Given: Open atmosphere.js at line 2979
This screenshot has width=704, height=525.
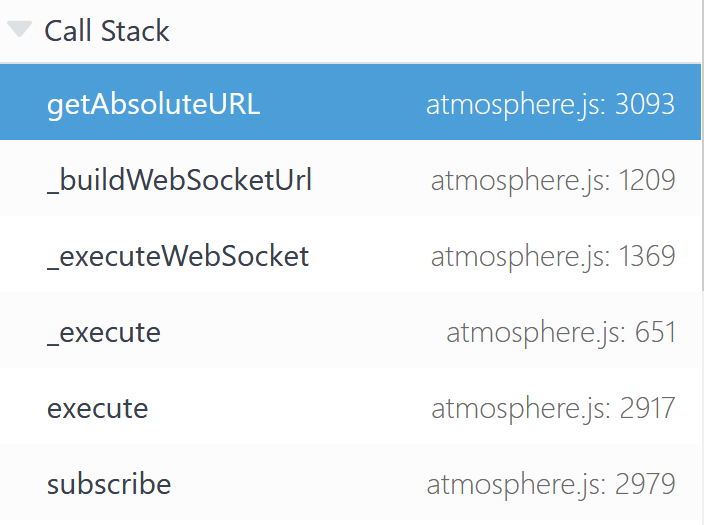Looking at the screenshot, I should pos(551,484).
